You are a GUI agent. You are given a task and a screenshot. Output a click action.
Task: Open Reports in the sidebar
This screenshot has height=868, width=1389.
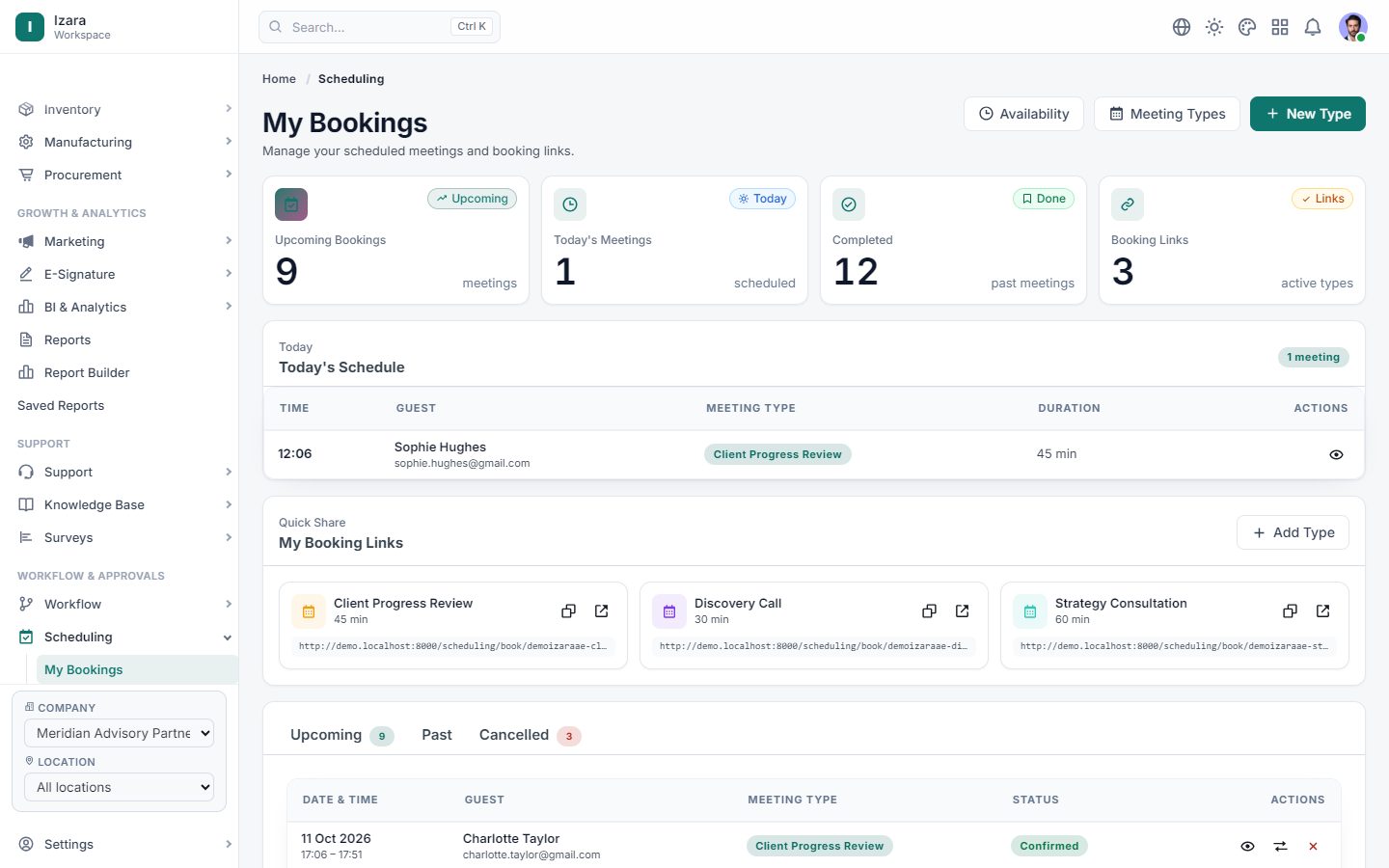point(120,339)
